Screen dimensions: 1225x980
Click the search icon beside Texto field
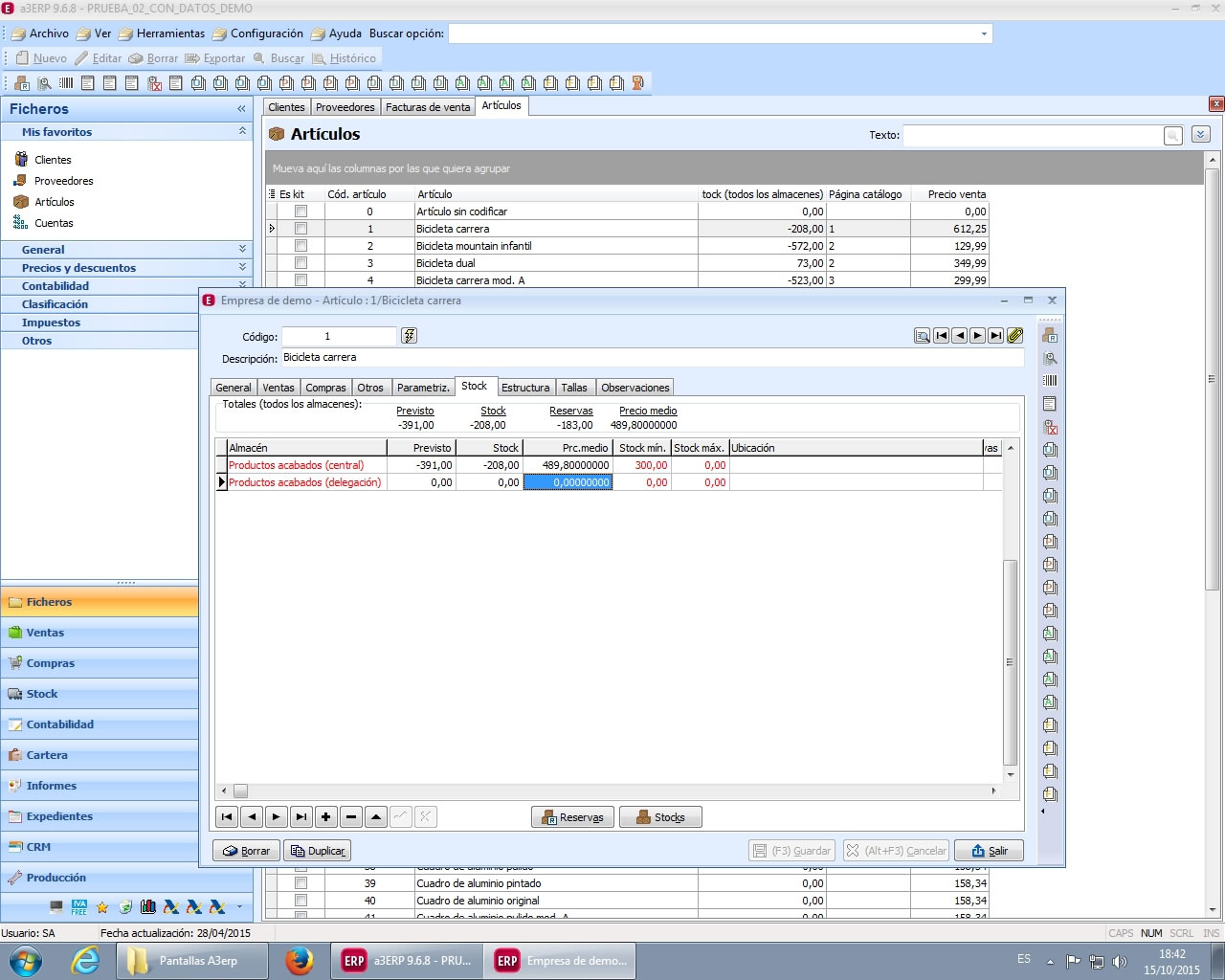point(1173,135)
